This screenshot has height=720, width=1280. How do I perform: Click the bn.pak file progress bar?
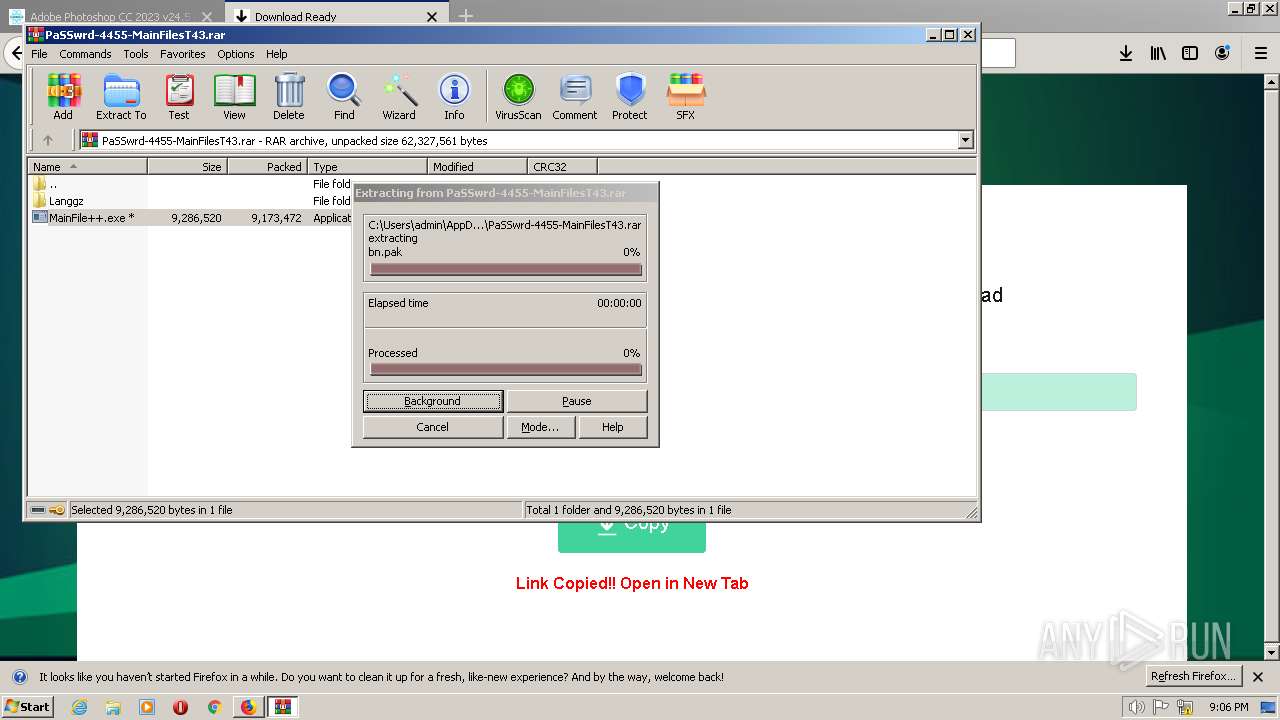pyautogui.click(x=505, y=270)
